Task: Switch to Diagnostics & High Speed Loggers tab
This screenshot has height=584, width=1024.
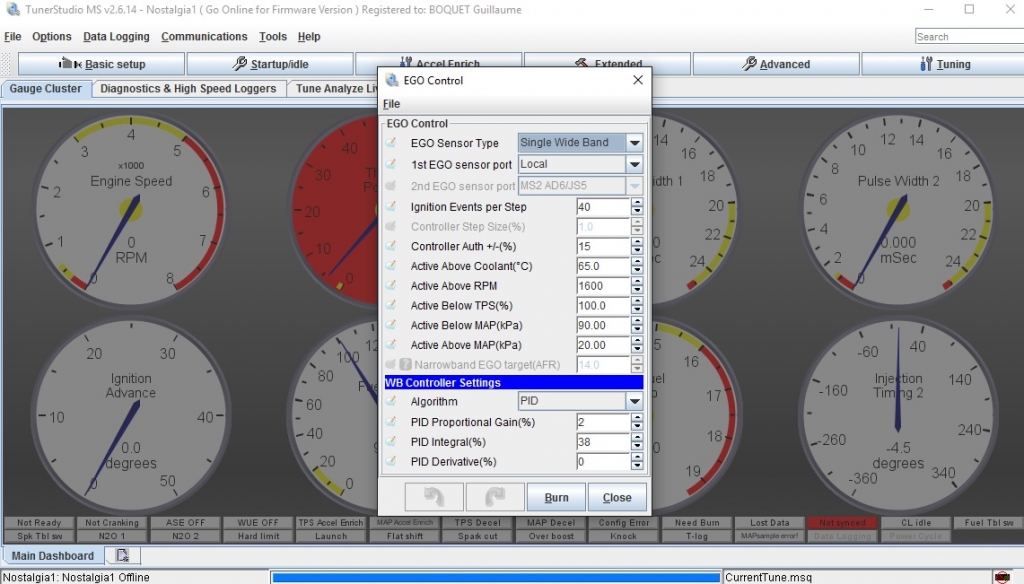Action: point(188,89)
